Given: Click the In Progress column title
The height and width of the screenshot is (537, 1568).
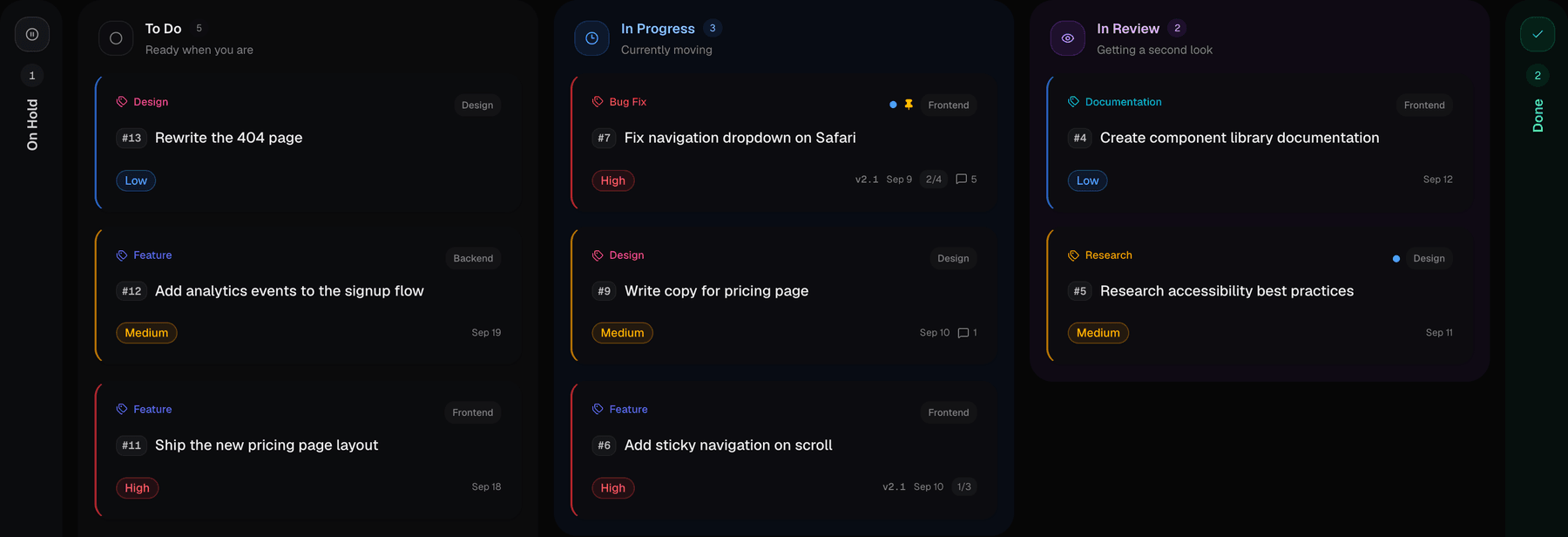Looking at the screenshot, I should 658,29.
